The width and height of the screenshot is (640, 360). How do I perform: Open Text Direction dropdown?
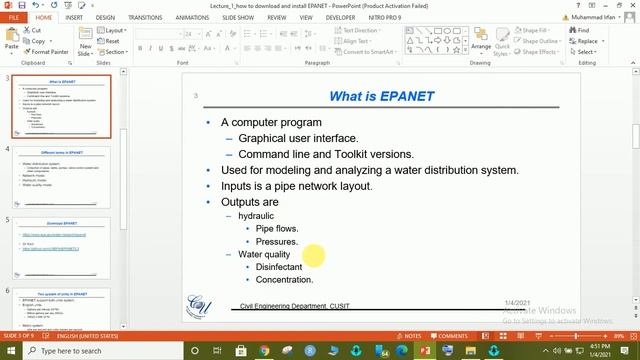[358, 30]
